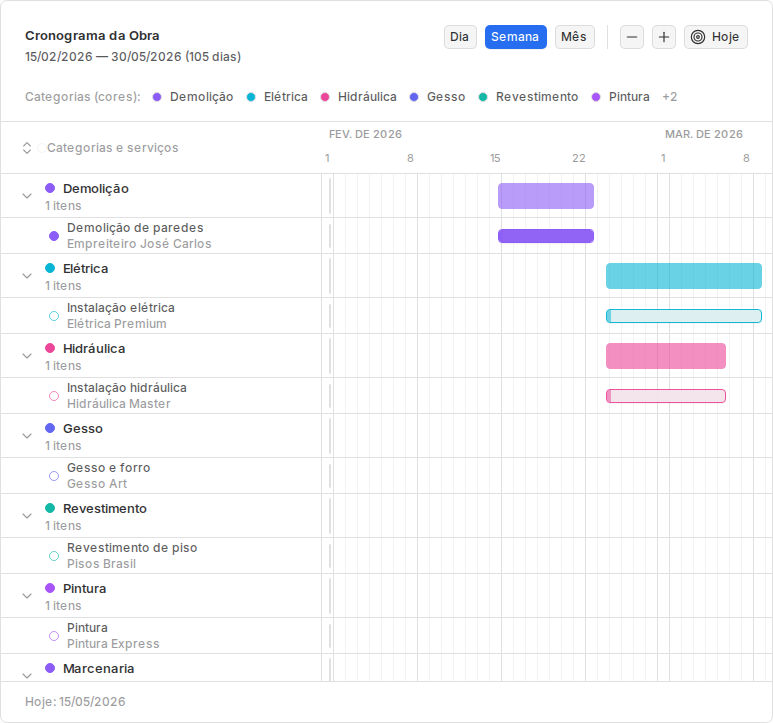The image size is (773, 723).
Task: Collapse the Revestimento category
Action: tap(27, 516)
